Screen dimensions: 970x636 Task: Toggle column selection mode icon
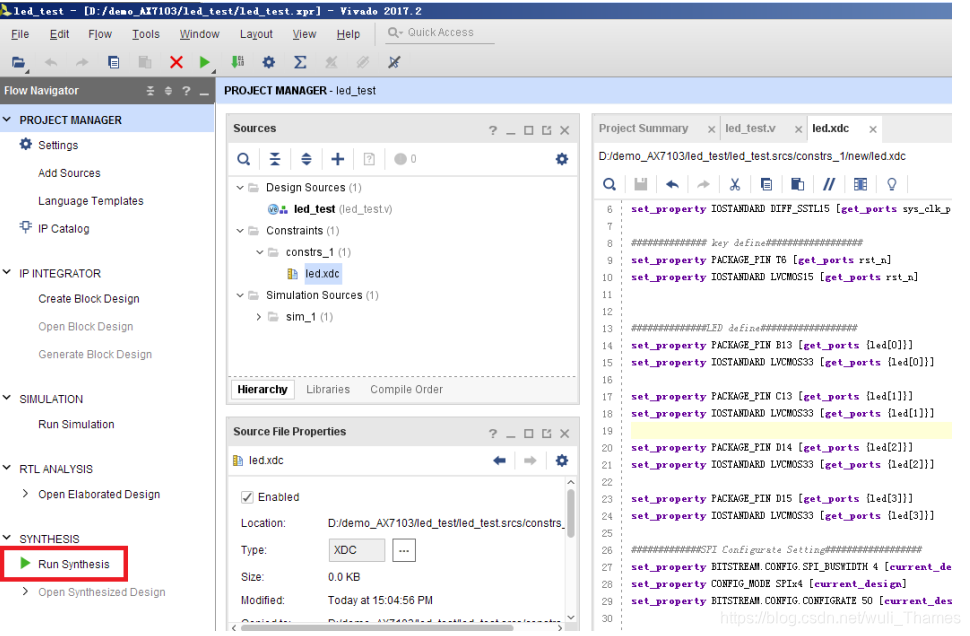tap(861, 184)
